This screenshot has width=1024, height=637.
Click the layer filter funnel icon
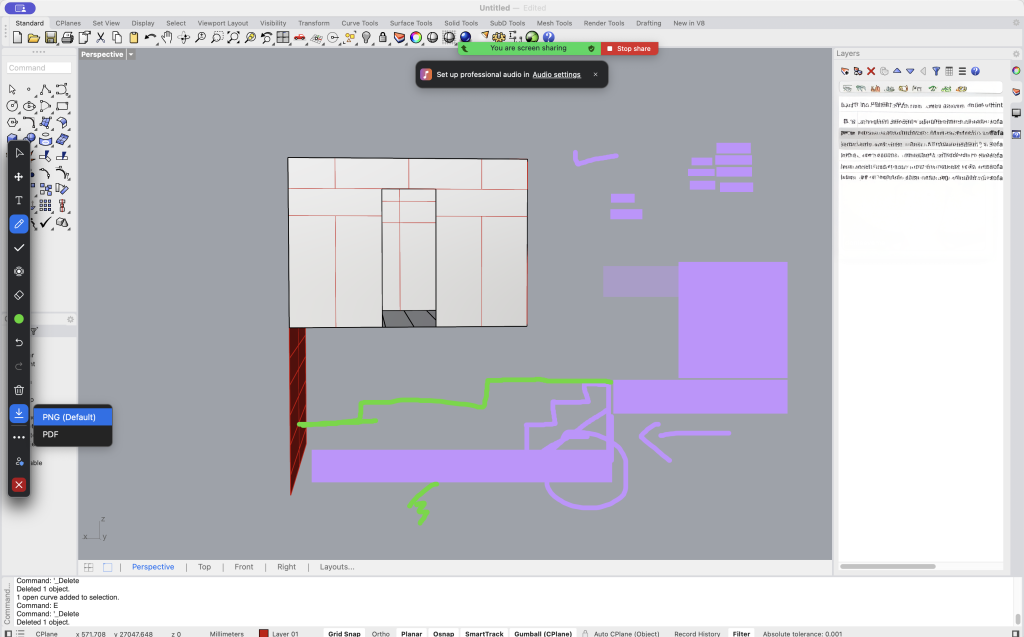[x=936, y=71]
